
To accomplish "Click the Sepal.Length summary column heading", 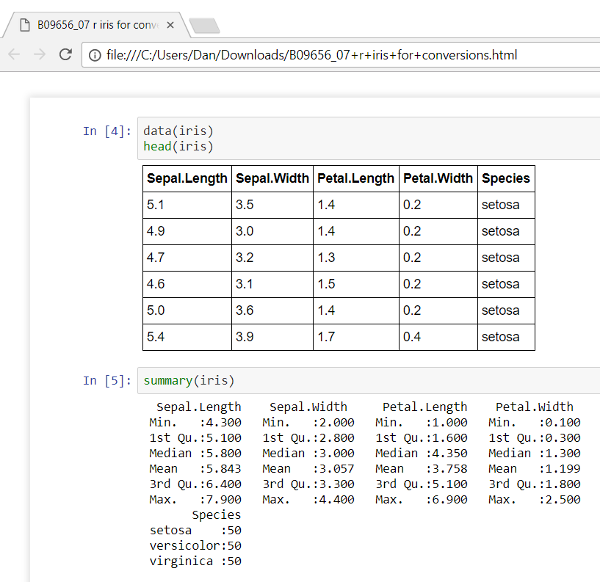I will point(199,407).
